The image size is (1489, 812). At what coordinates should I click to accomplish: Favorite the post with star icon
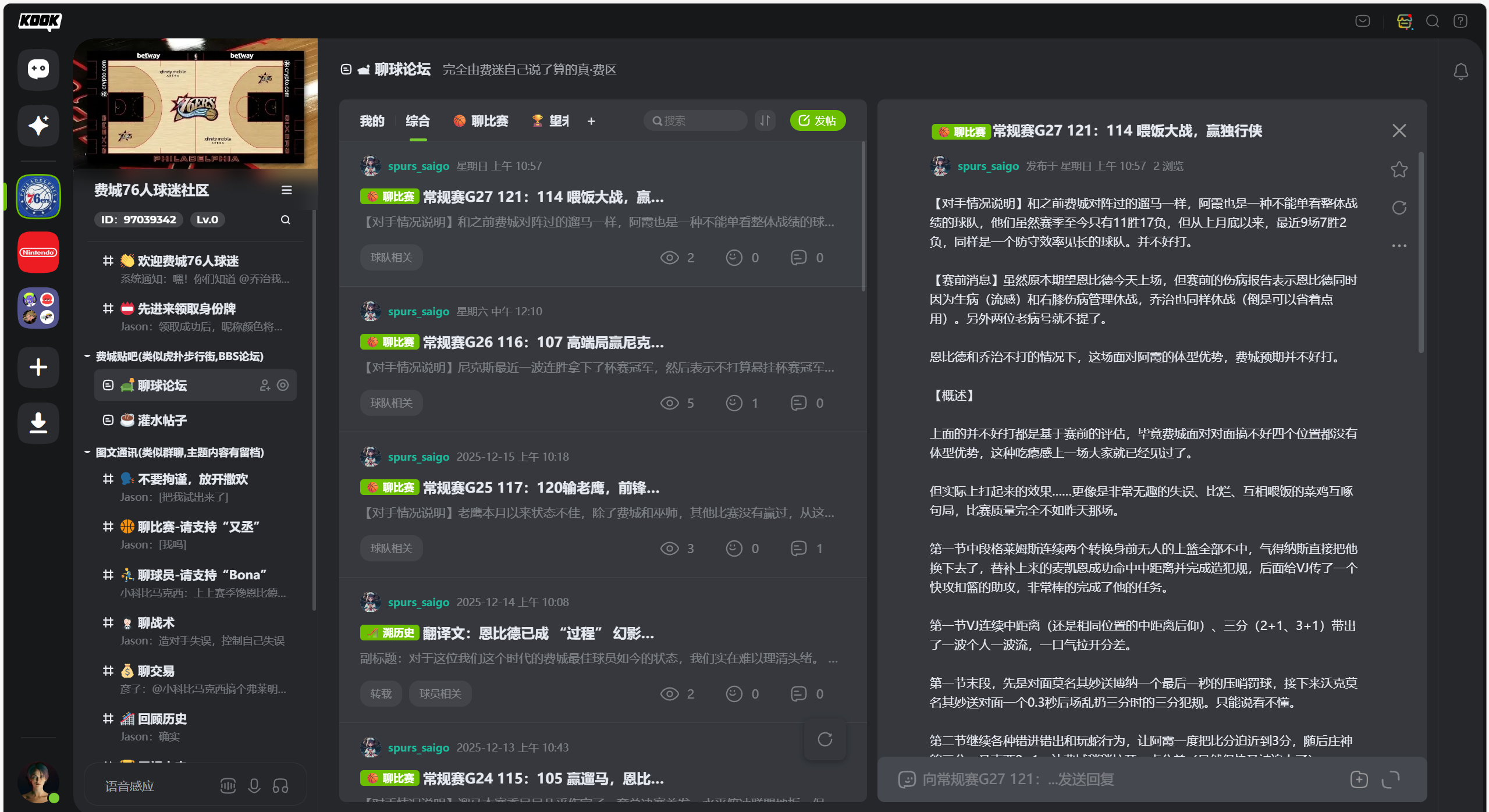point(1399,169)
